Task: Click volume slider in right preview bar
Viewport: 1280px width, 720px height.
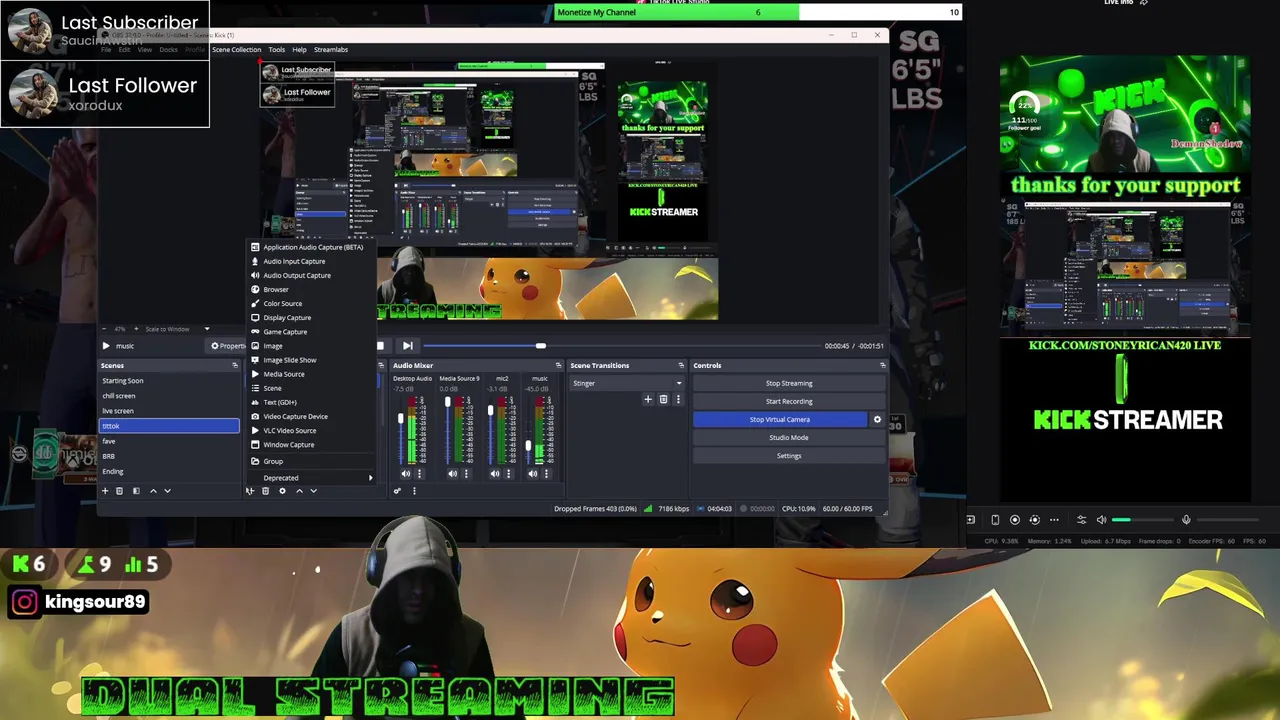Action: coord(1141,520)
